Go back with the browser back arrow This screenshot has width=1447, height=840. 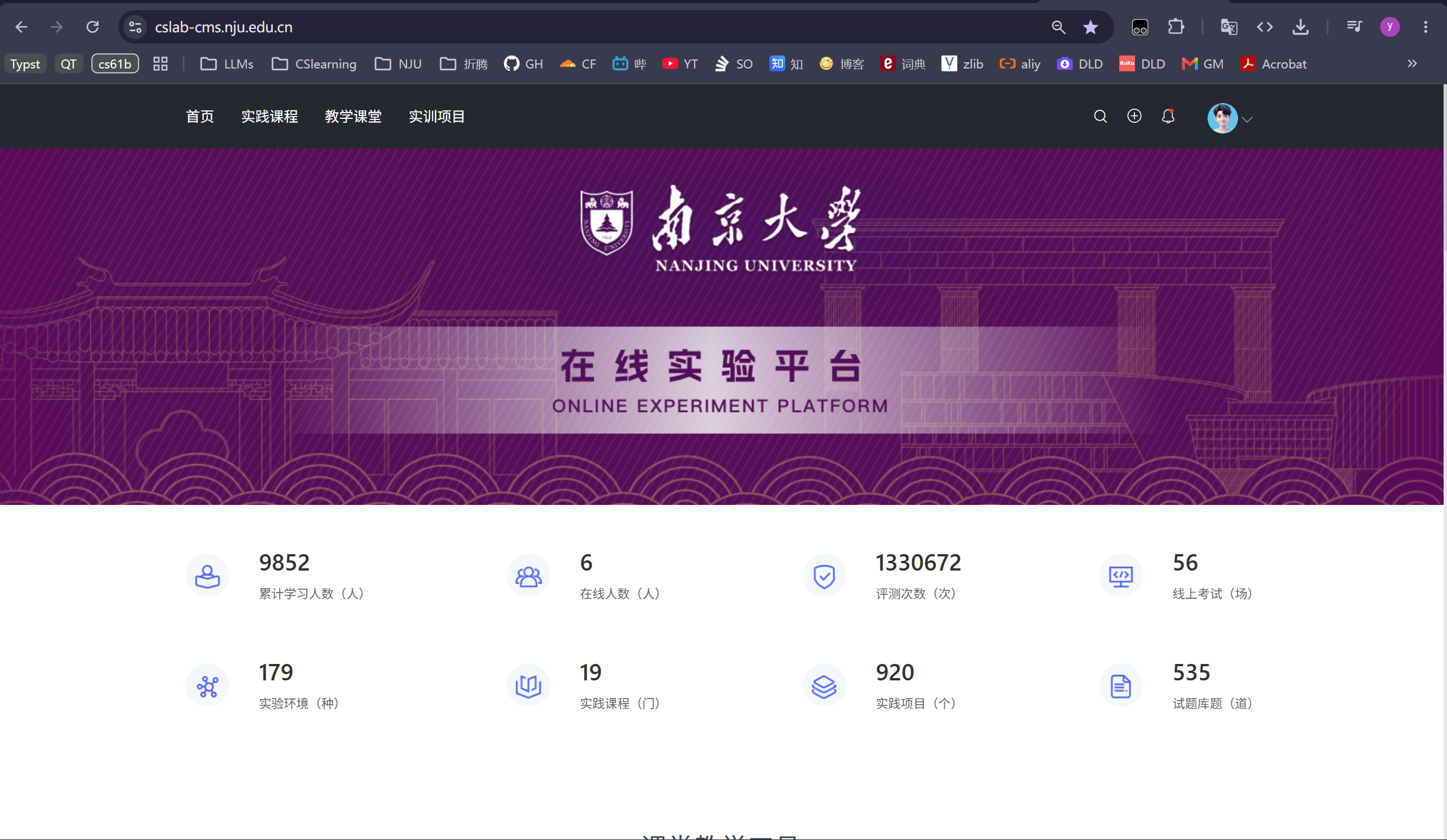point(22,27)
